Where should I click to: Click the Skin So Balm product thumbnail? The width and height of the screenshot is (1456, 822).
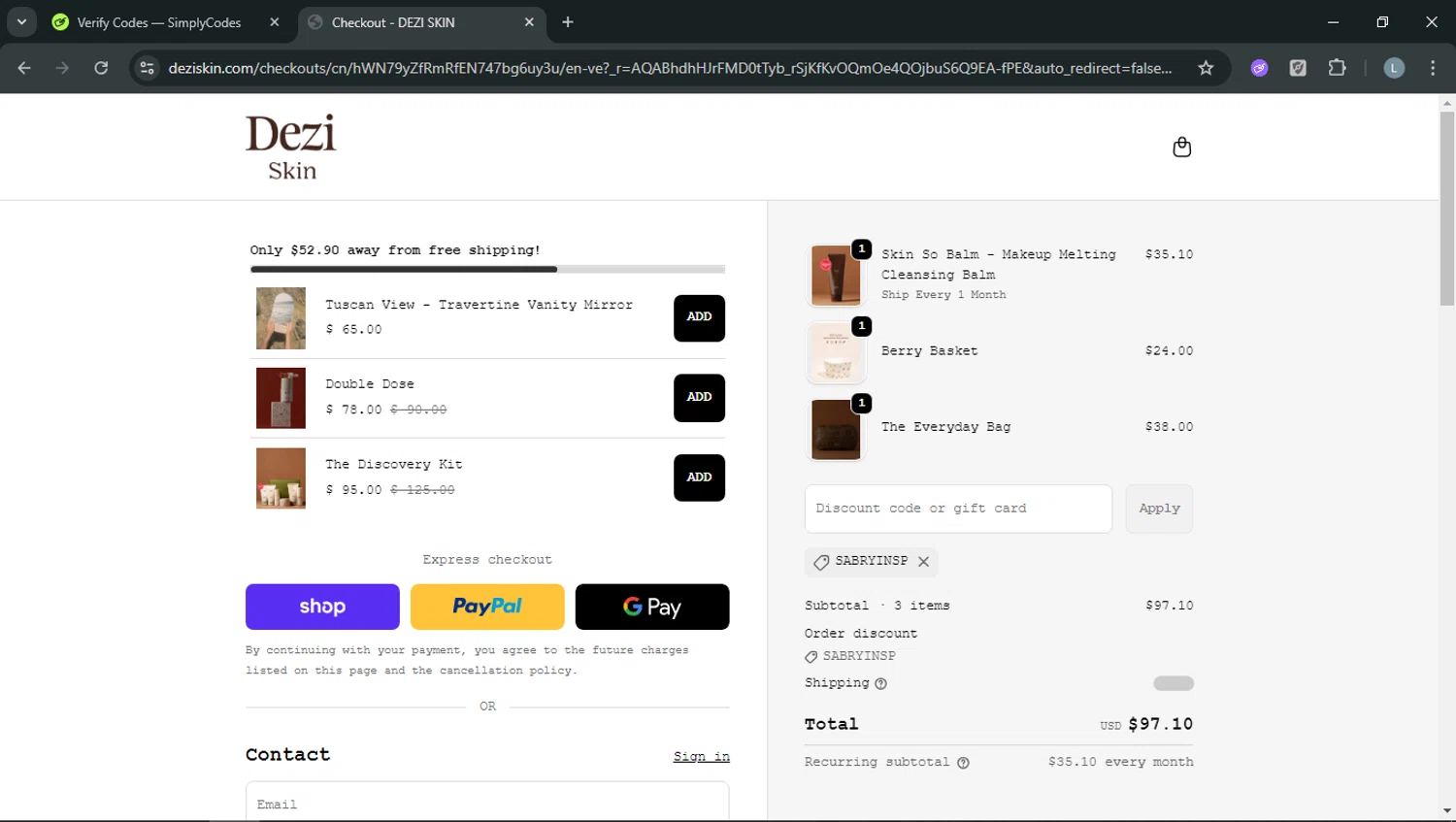coord(836,275)
